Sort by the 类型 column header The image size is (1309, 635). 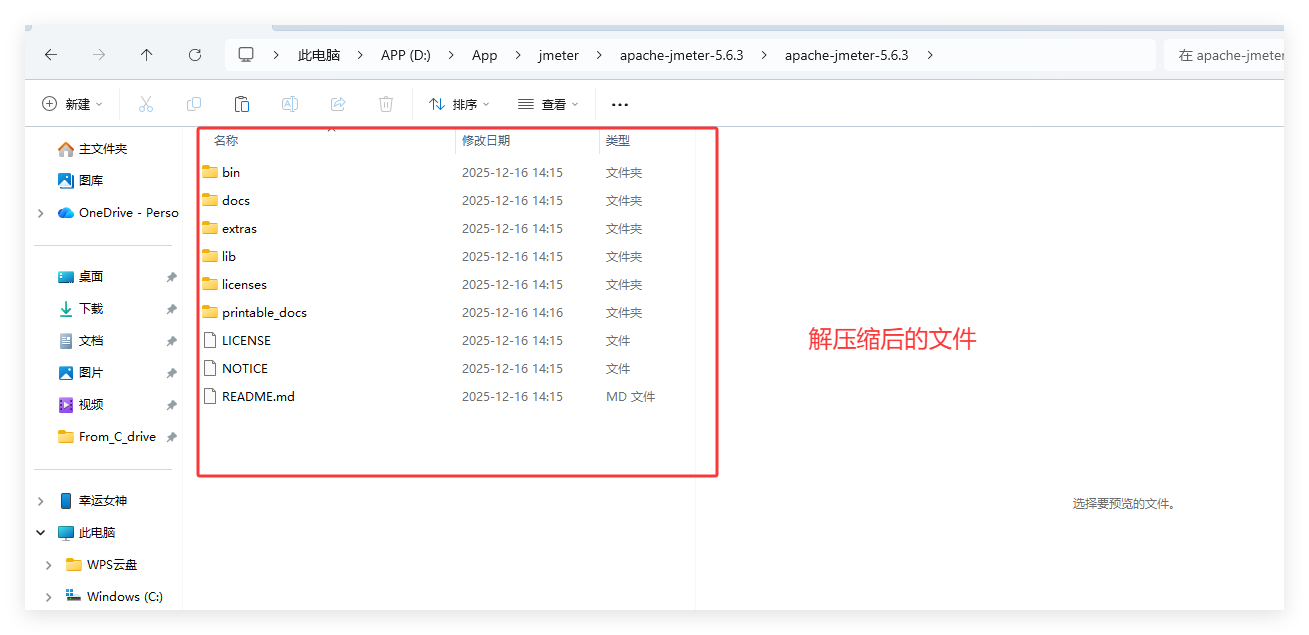(x=618, y=141)
